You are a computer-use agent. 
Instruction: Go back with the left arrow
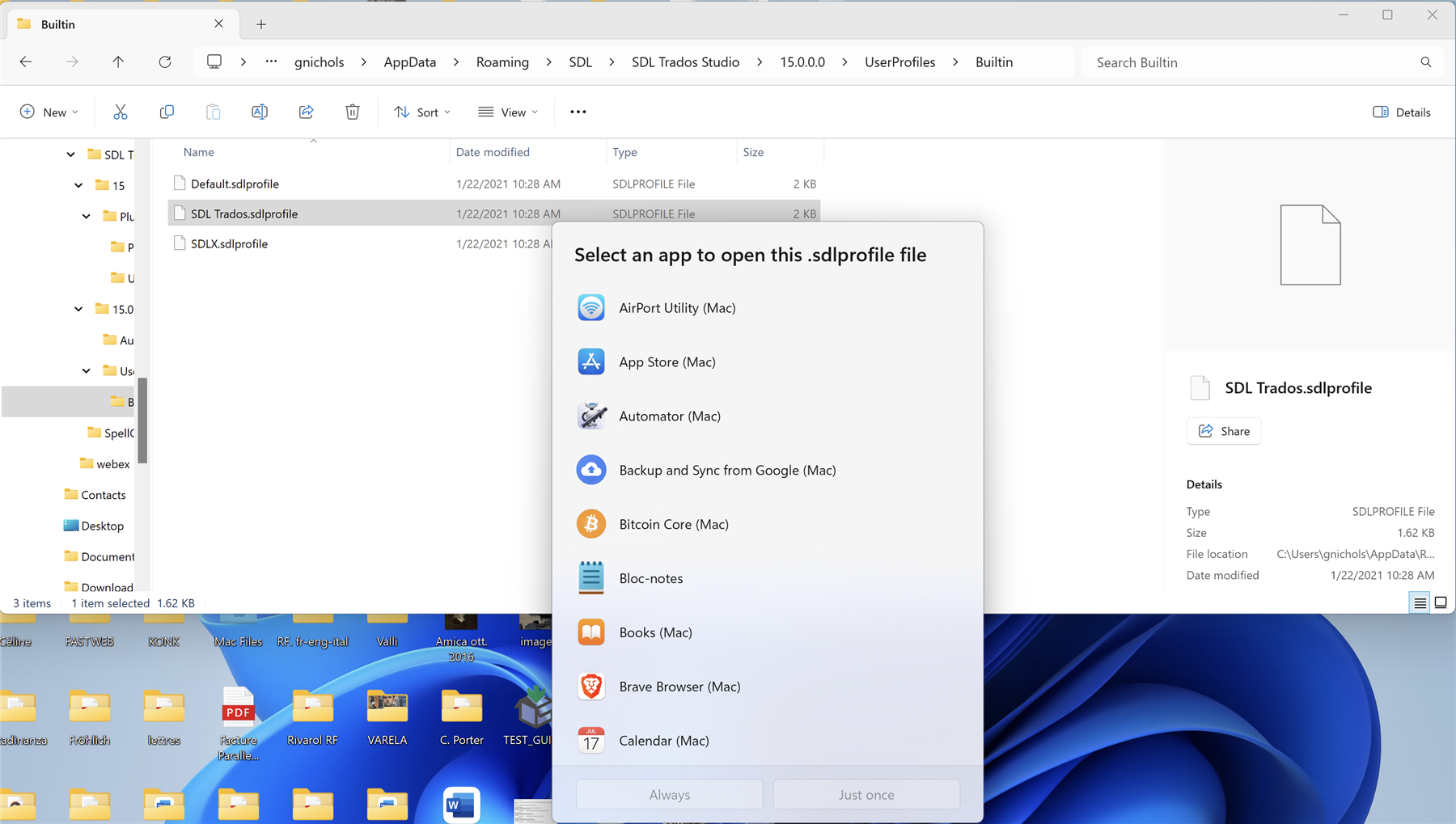tap(26, 62)
